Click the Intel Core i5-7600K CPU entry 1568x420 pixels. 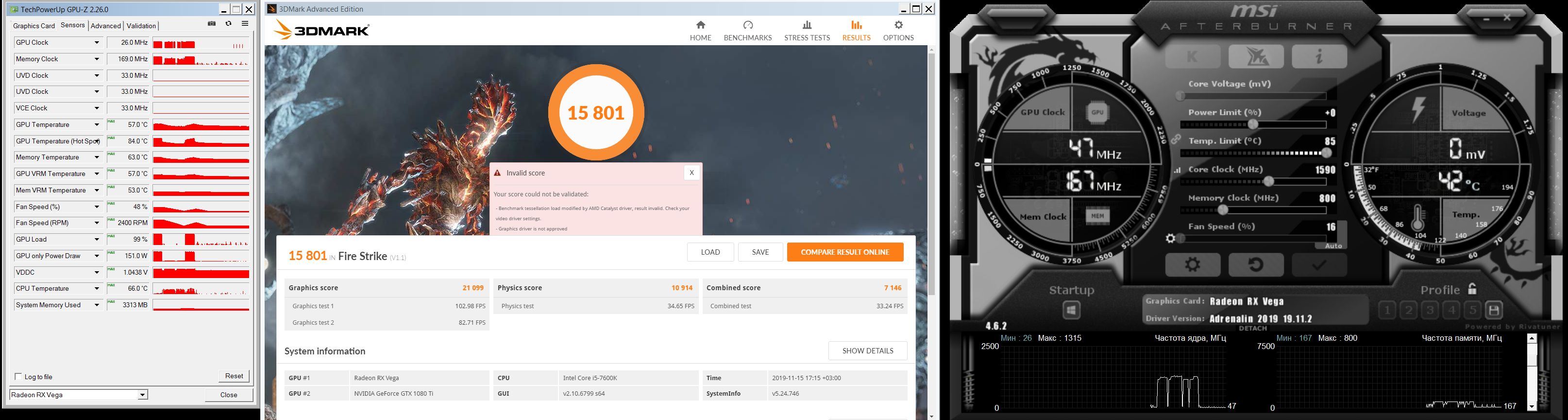(590, 378)
